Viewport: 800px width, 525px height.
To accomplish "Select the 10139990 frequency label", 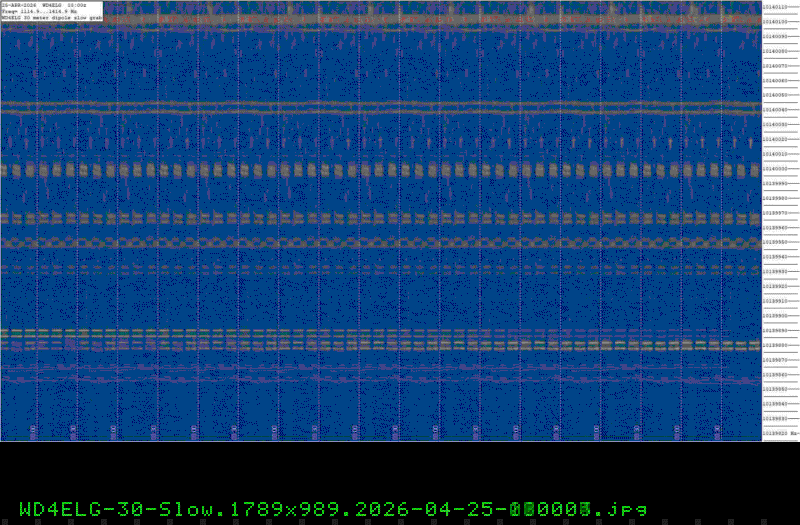I will coord(774,184).
